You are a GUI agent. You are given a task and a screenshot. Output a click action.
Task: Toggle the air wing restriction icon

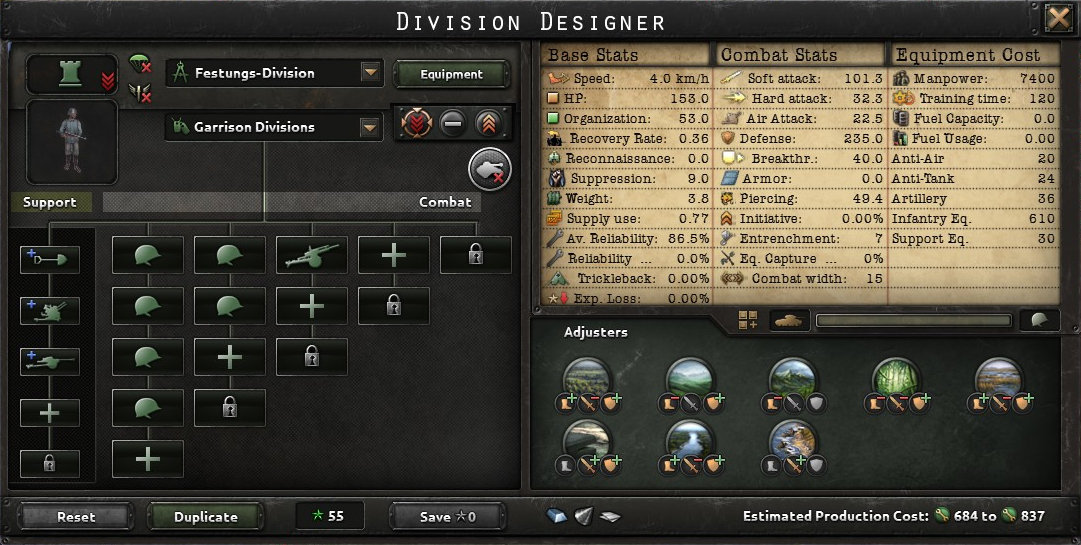(140, 92)
